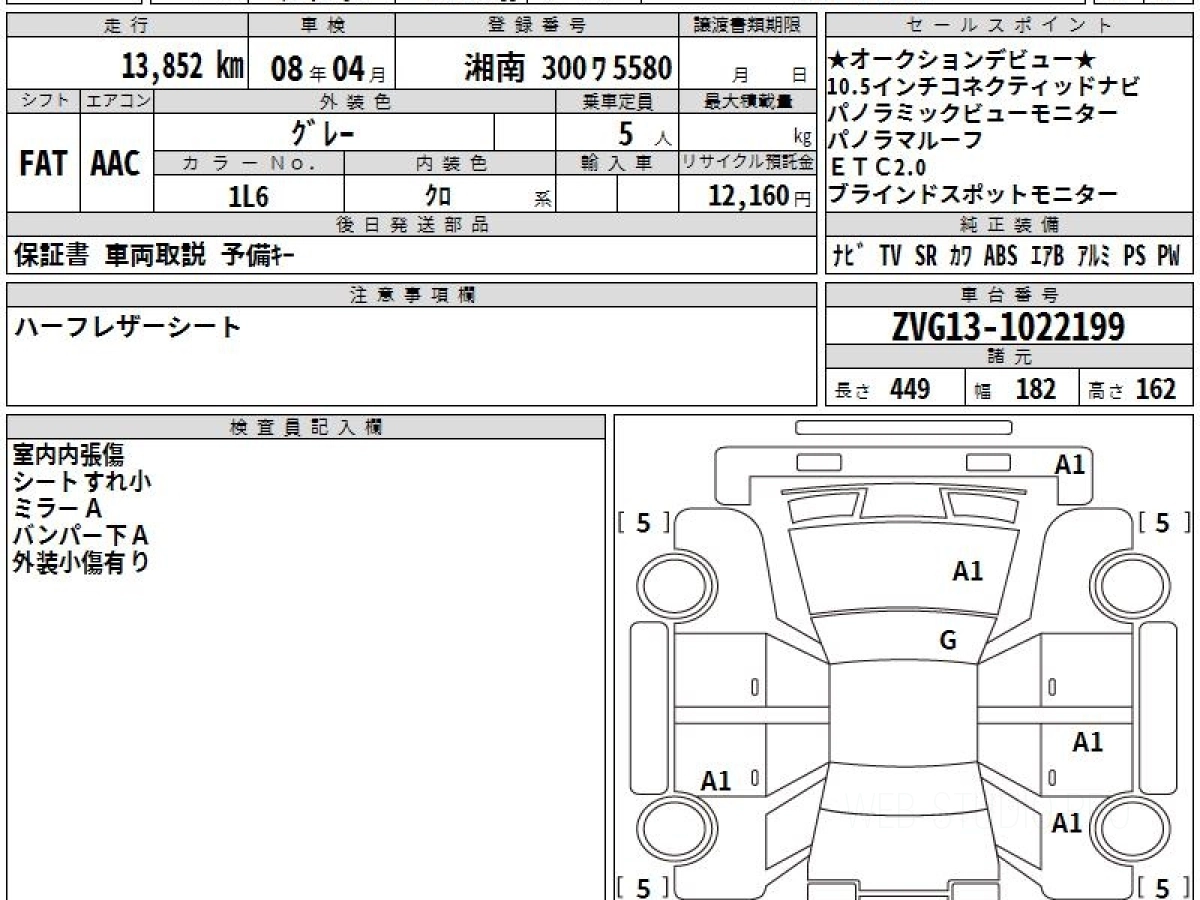Click inspector note ミラーA
This screenshot has width=1200, height=900.
[x=57, y=509]
